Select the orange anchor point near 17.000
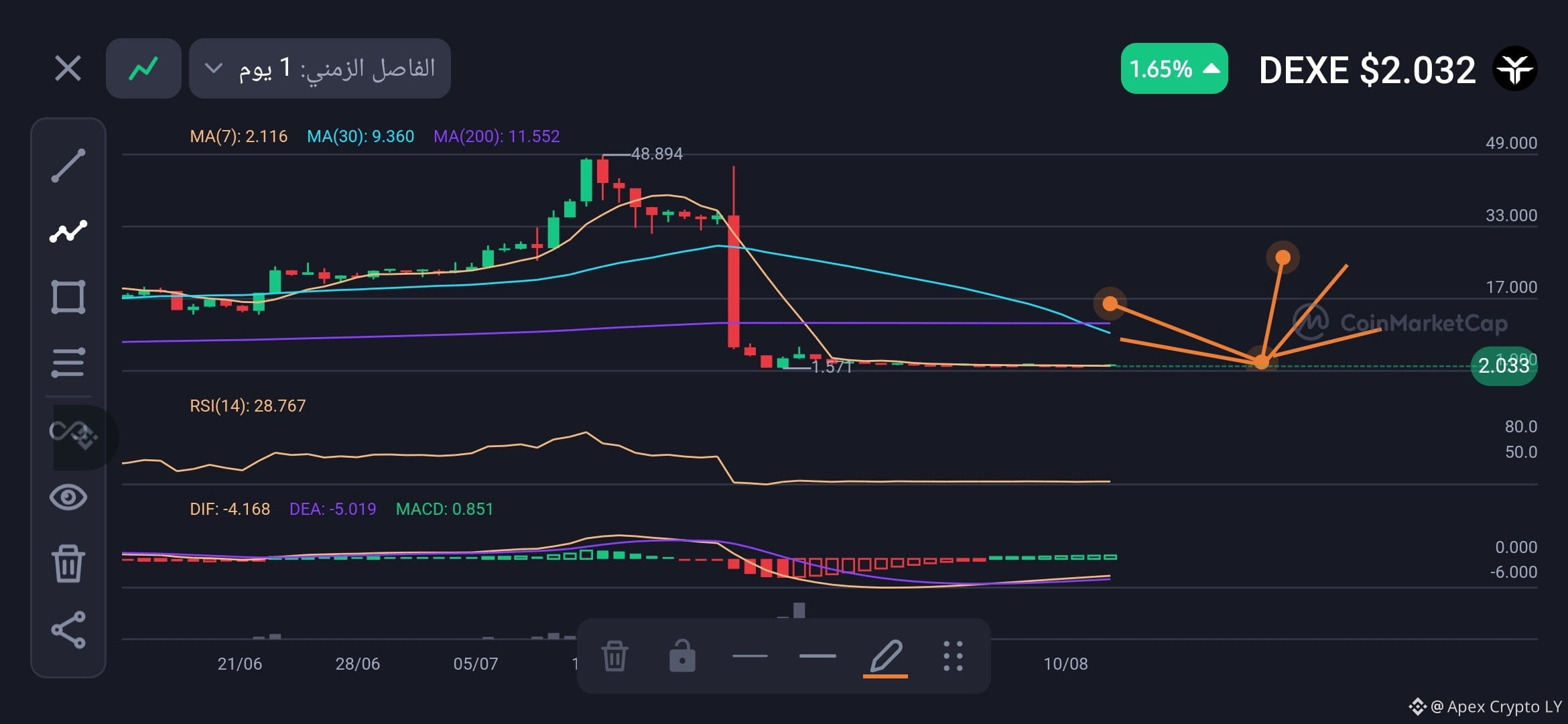This screenshot has width=1568, height=724. point(1110,304)
